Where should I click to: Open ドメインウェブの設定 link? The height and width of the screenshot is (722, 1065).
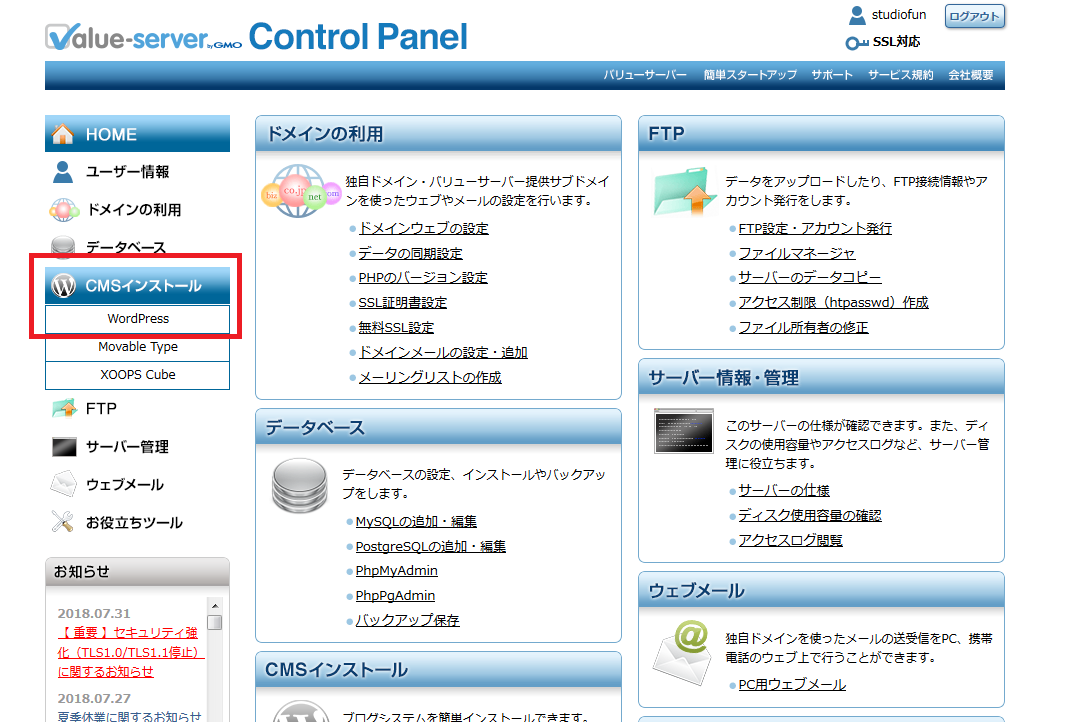pos(423,228)
